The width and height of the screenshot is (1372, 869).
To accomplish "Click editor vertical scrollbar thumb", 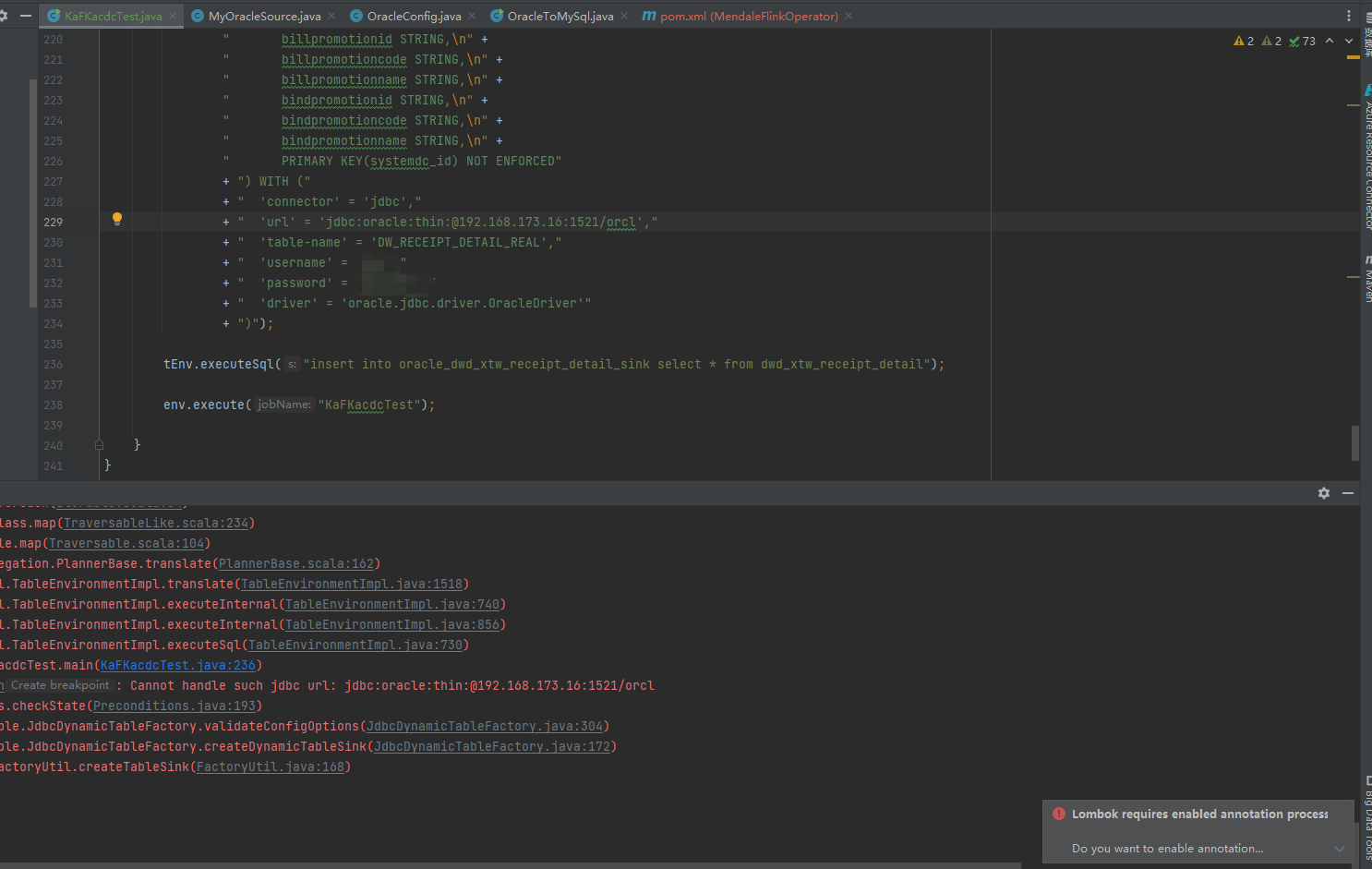I will click(x=1354, y=443).
